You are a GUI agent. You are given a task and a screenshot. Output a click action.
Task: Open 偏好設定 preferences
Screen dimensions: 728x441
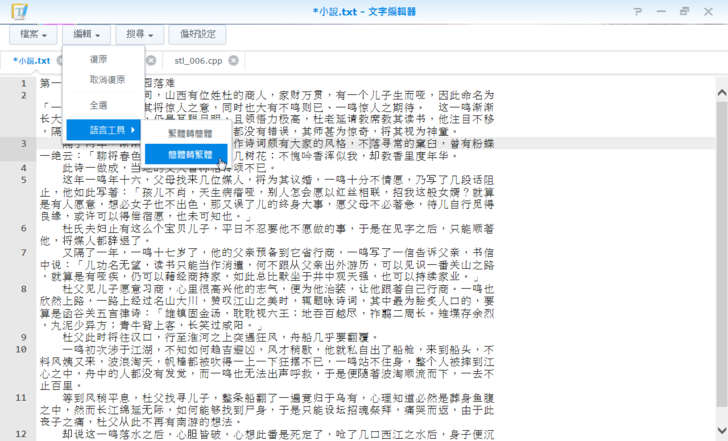197,34
